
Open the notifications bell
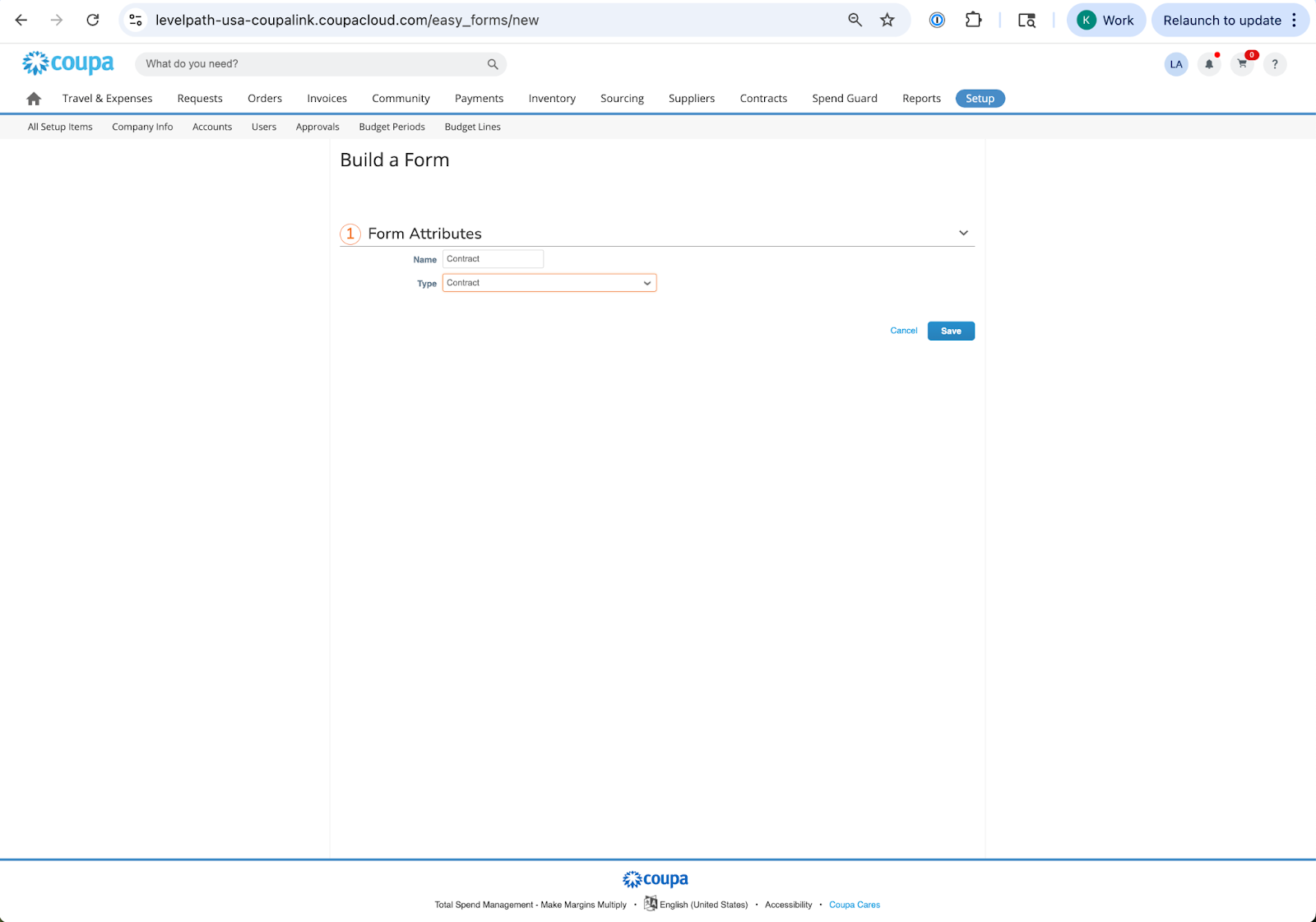1209,64
